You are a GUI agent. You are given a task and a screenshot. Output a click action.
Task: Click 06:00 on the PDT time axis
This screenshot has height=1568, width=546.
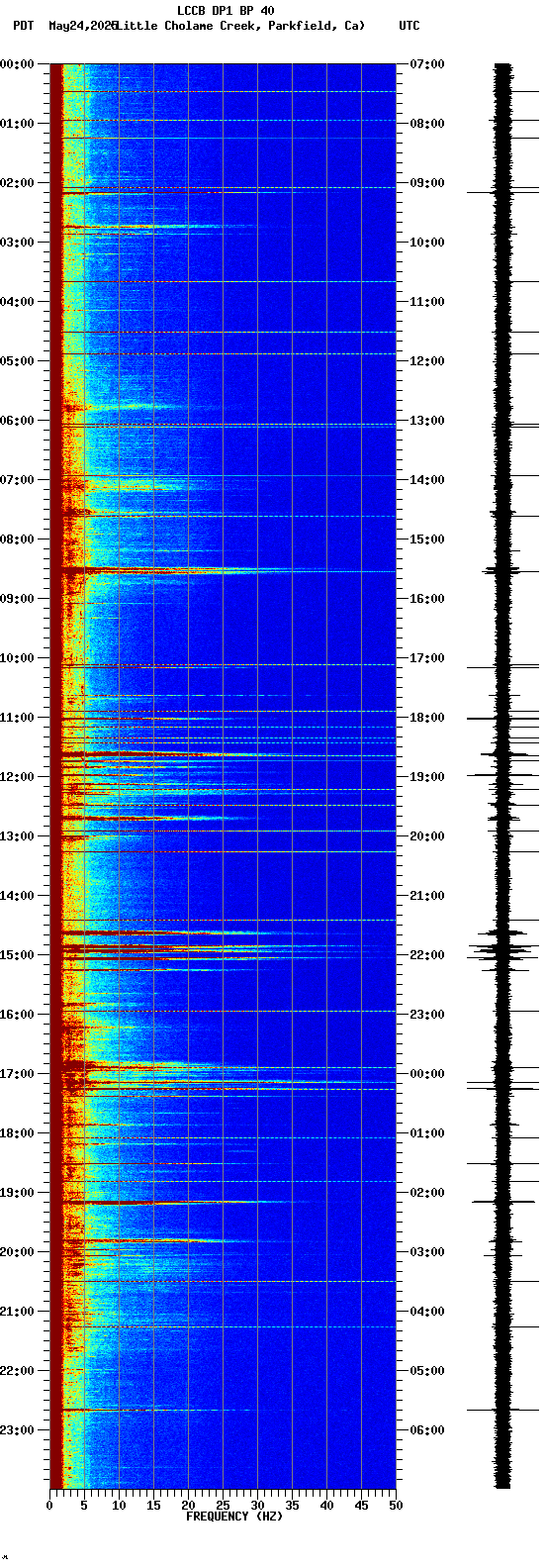point(18,421)
